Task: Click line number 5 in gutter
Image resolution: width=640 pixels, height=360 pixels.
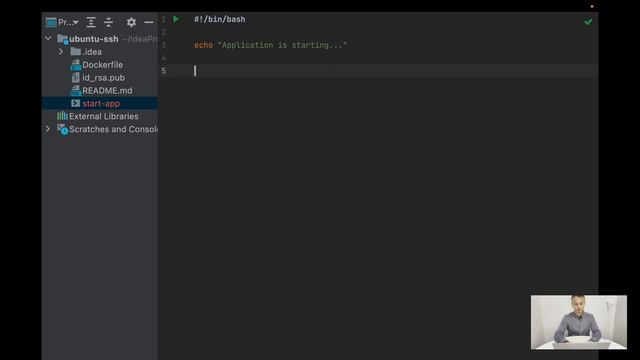Action: [163, 71]
